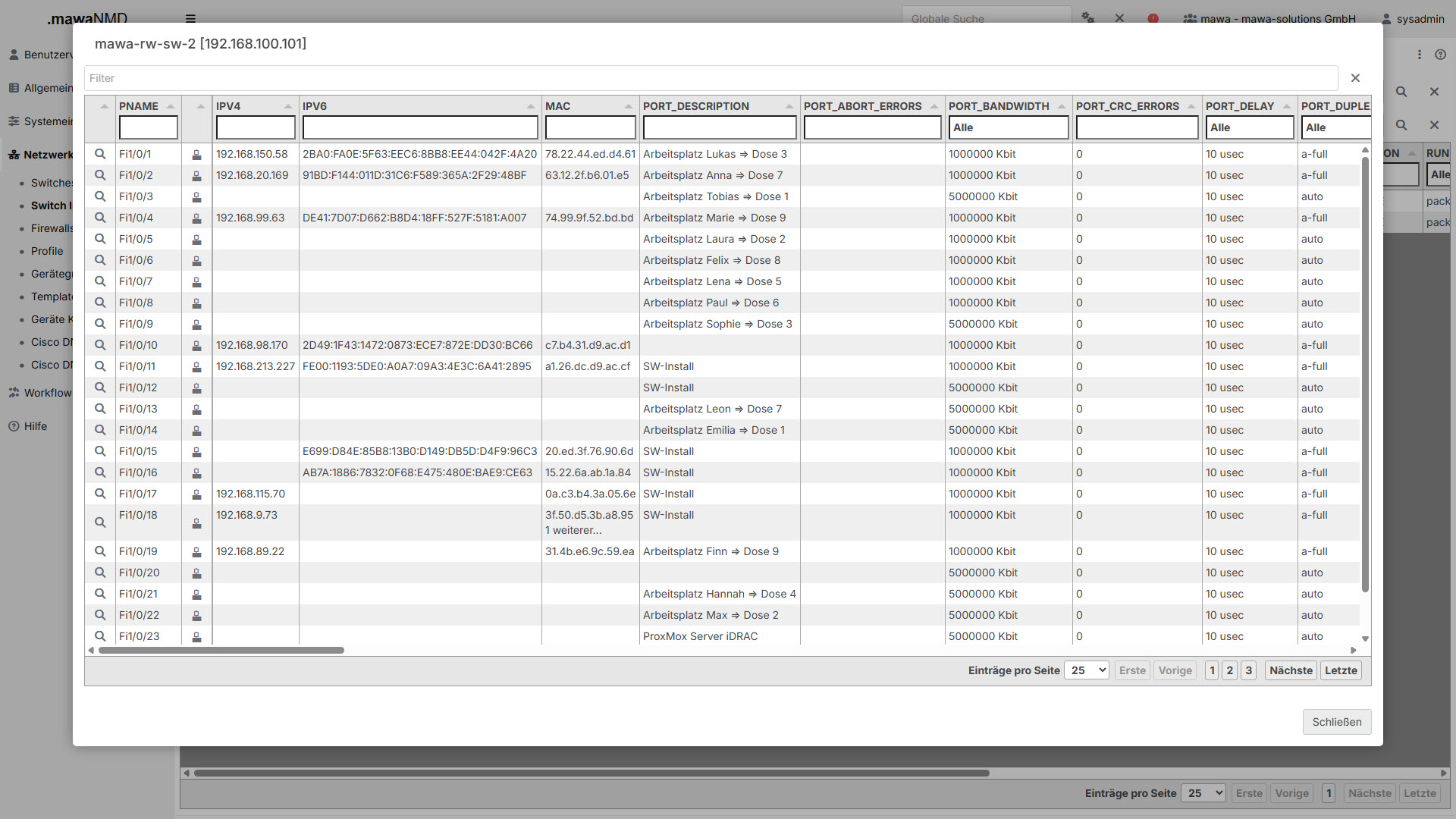
Task: Toggle sort on PORT_DESCRIPTION column
Action: pyautogui.click(x=789, y=106)
